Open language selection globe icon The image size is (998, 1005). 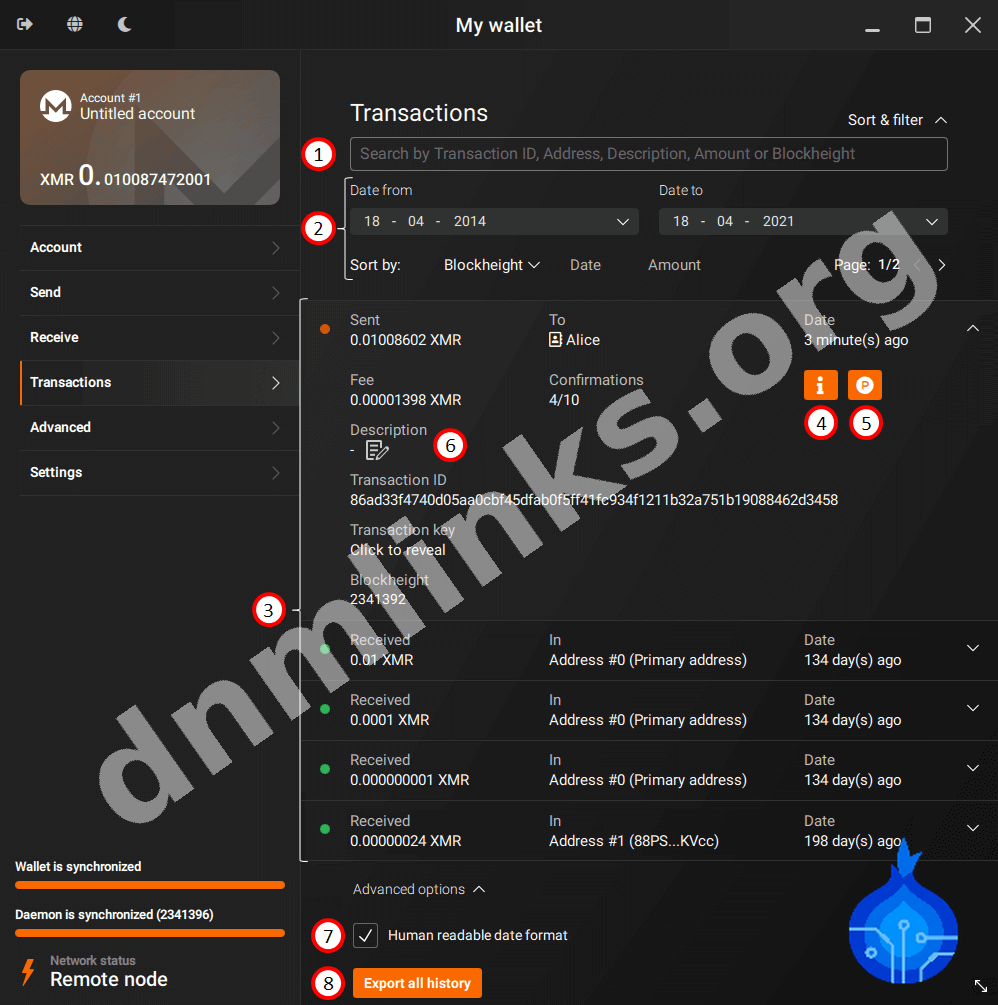click(75, 25)
